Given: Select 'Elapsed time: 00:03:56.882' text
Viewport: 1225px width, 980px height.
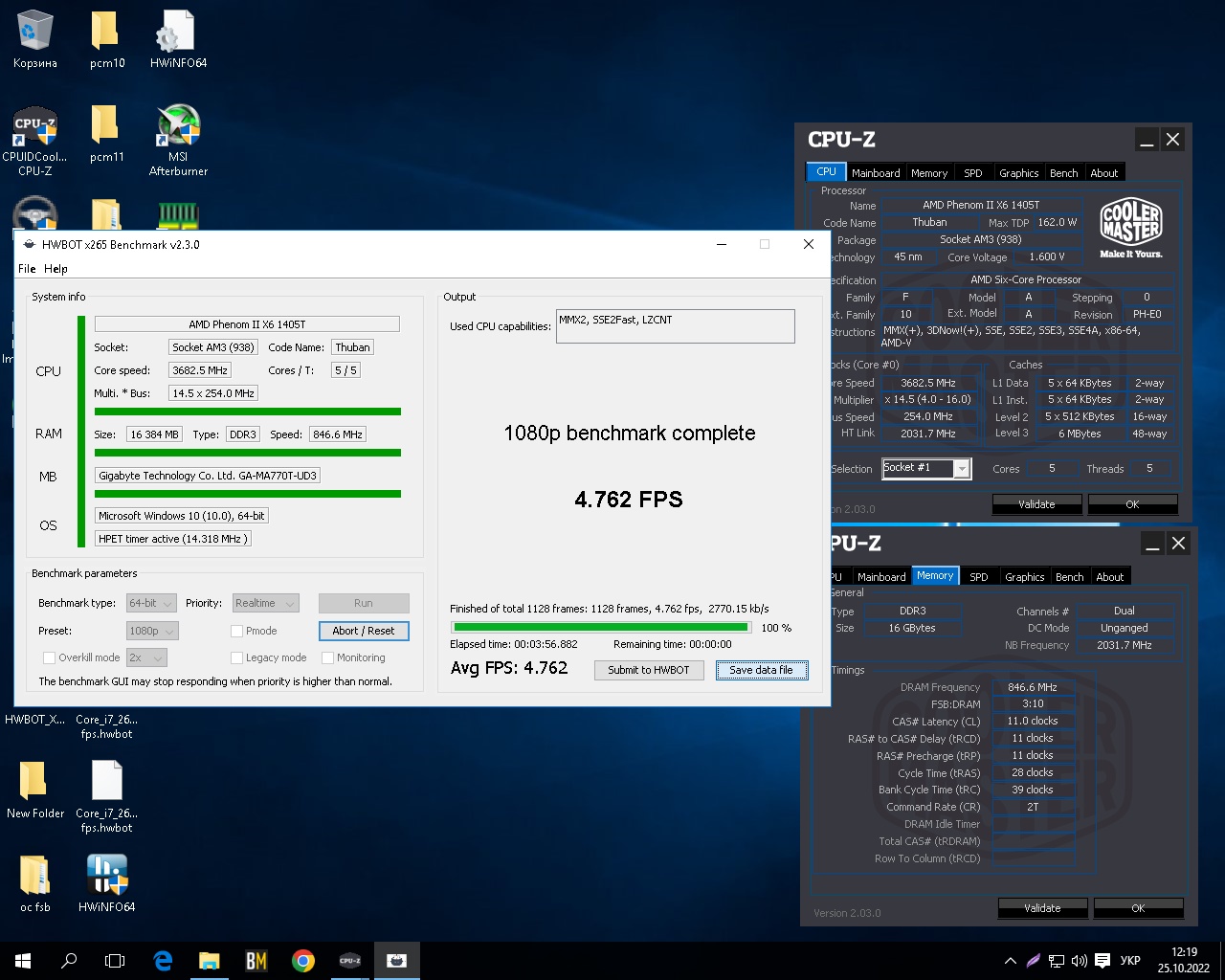Looking at the screenshot, I should [x=514, y=644].
